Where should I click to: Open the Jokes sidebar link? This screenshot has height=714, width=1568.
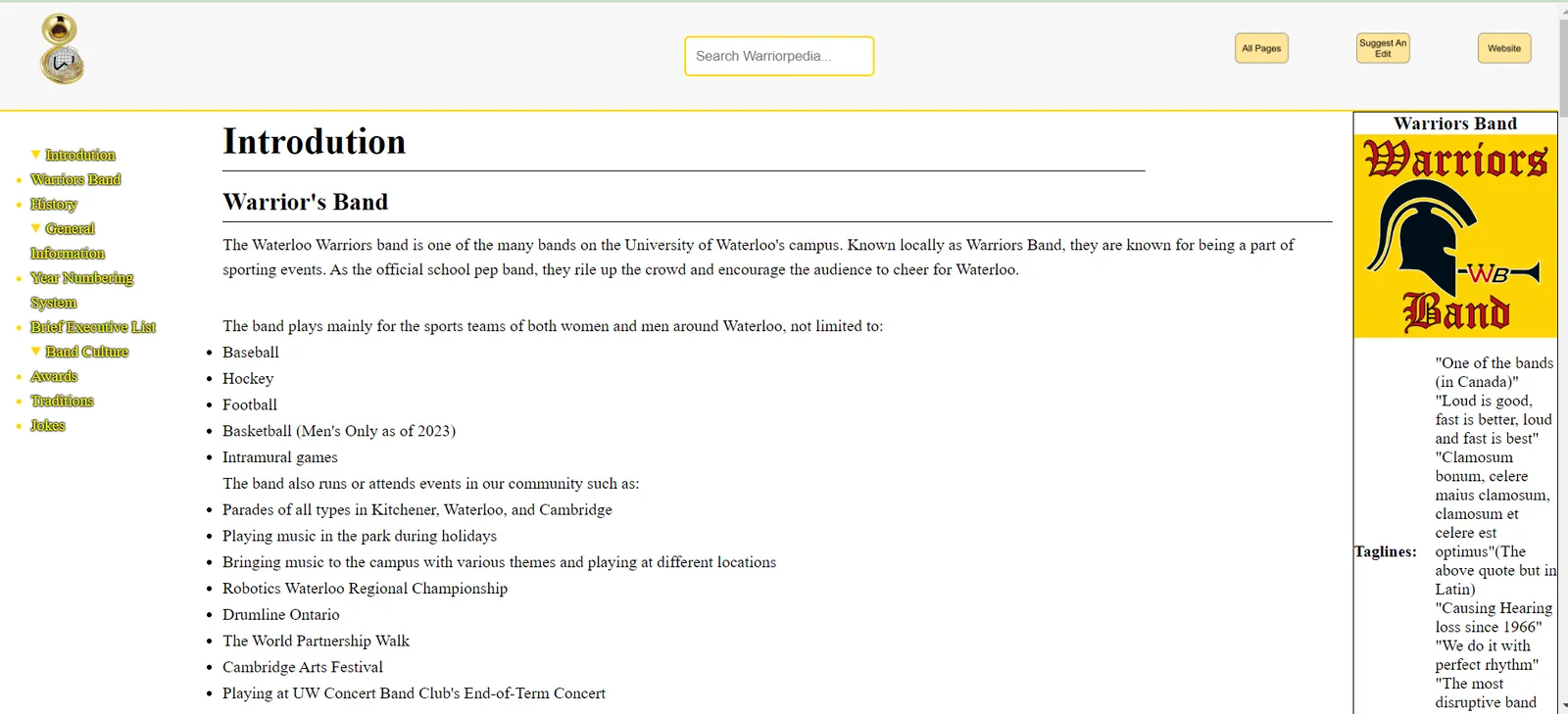click(47, 425)
